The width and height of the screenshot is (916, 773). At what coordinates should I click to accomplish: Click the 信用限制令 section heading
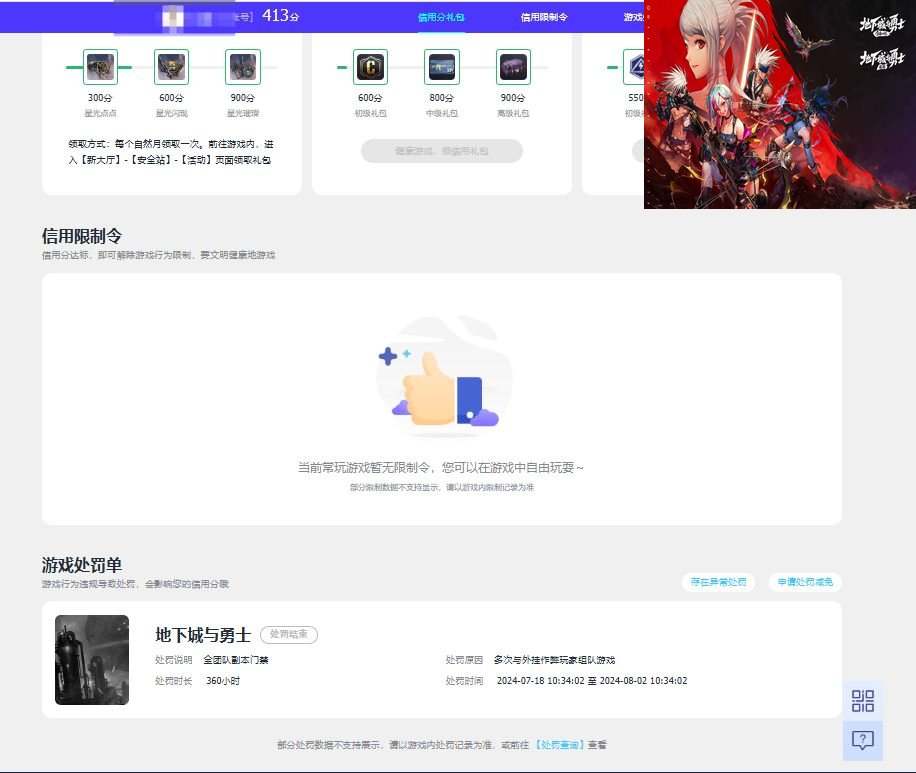tap(82, 236)
